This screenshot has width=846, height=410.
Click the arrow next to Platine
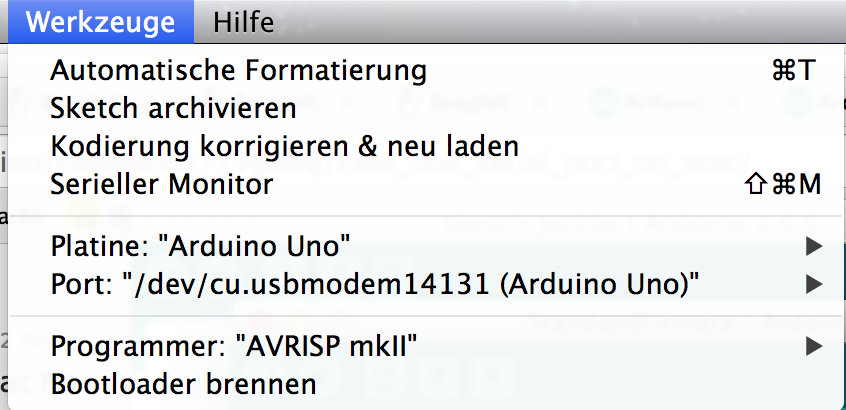click(x=812, y=246)
